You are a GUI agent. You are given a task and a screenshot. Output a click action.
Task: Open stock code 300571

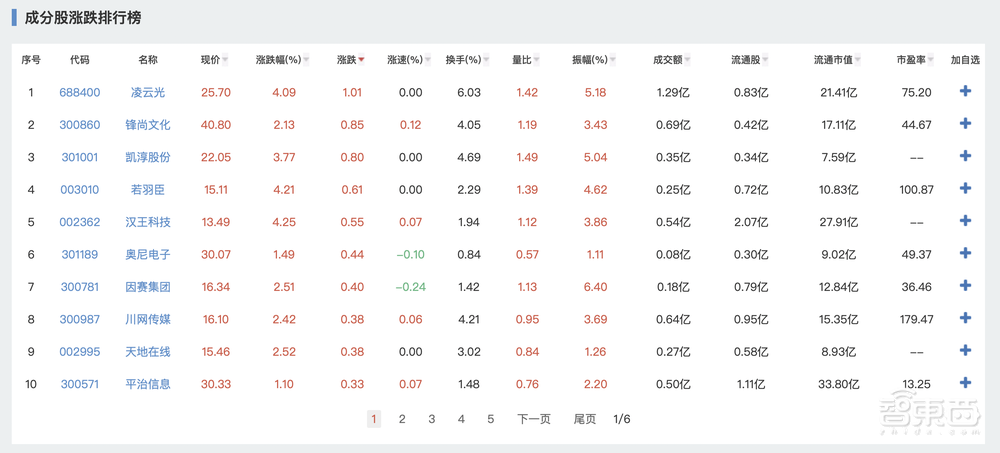[80, 384]
